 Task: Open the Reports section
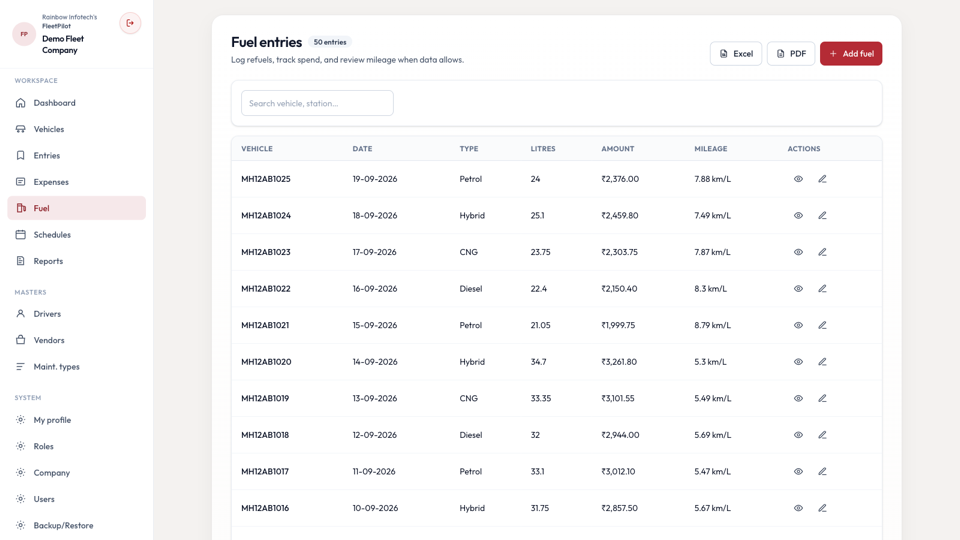coord(77,261)
